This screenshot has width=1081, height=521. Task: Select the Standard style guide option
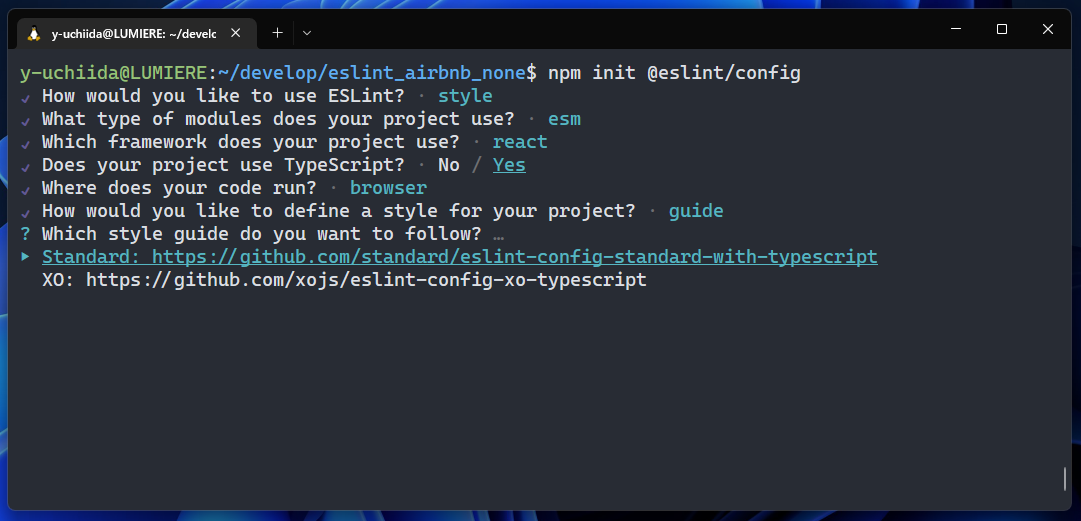[460, 257]
